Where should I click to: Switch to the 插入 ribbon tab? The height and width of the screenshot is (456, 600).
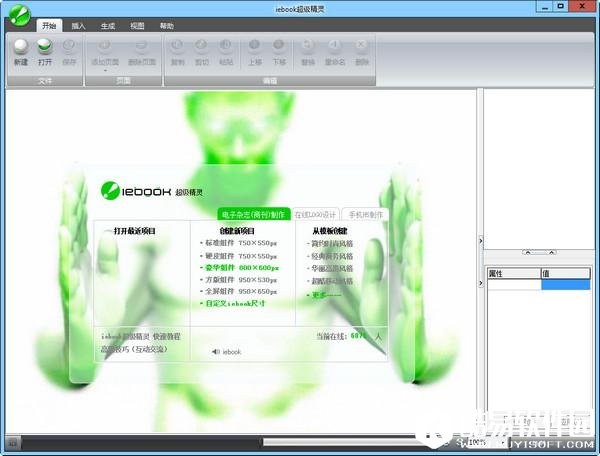click(78, 26)
